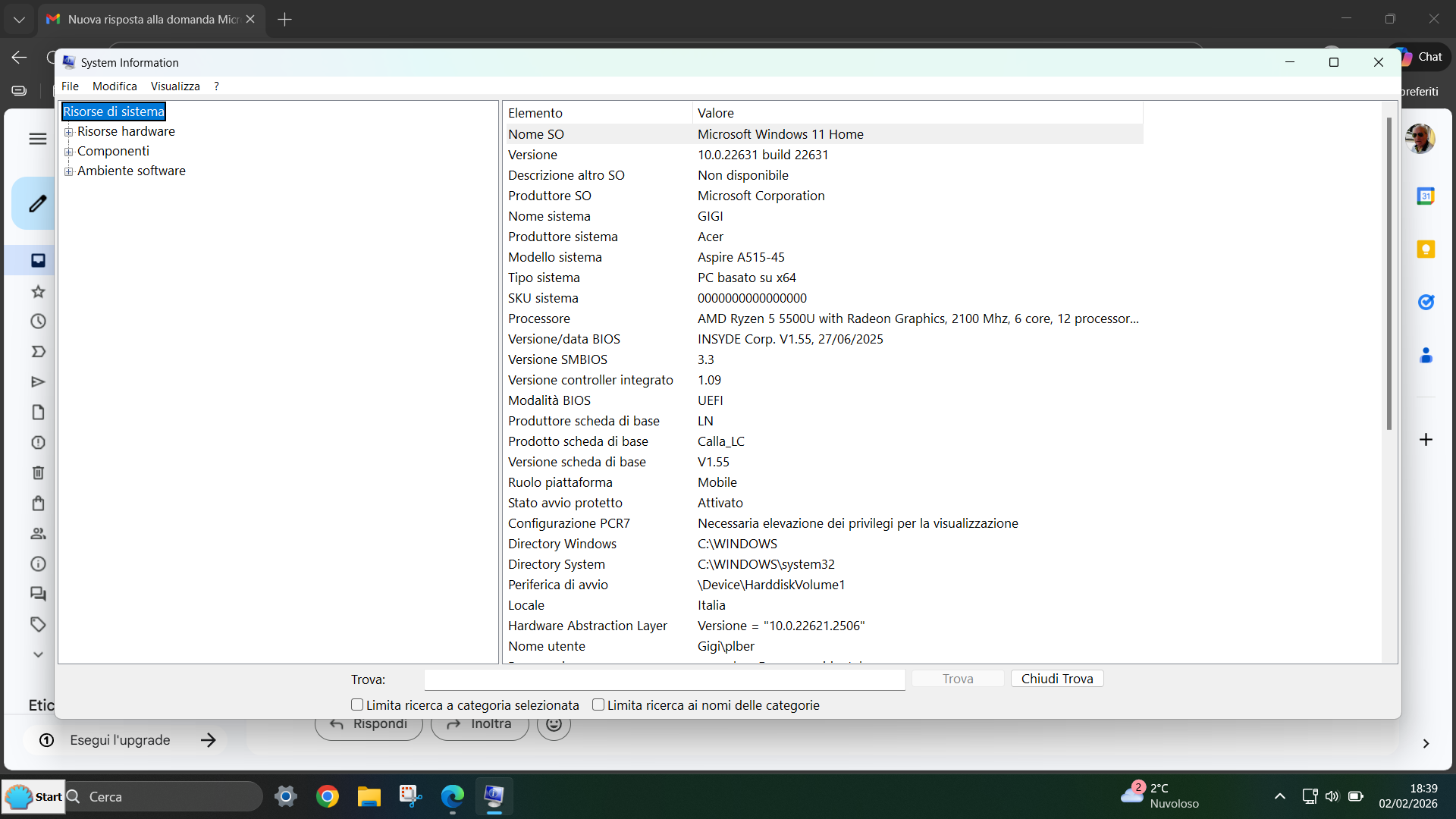Open Google Contacts side panel icon

point(1426,356)
